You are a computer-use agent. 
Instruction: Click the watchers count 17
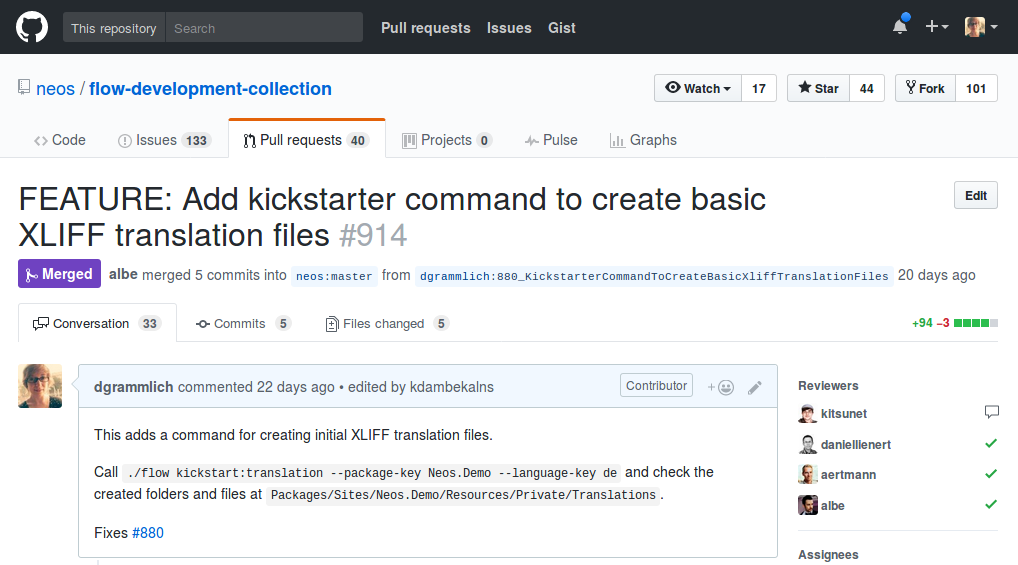coord(758,88)
